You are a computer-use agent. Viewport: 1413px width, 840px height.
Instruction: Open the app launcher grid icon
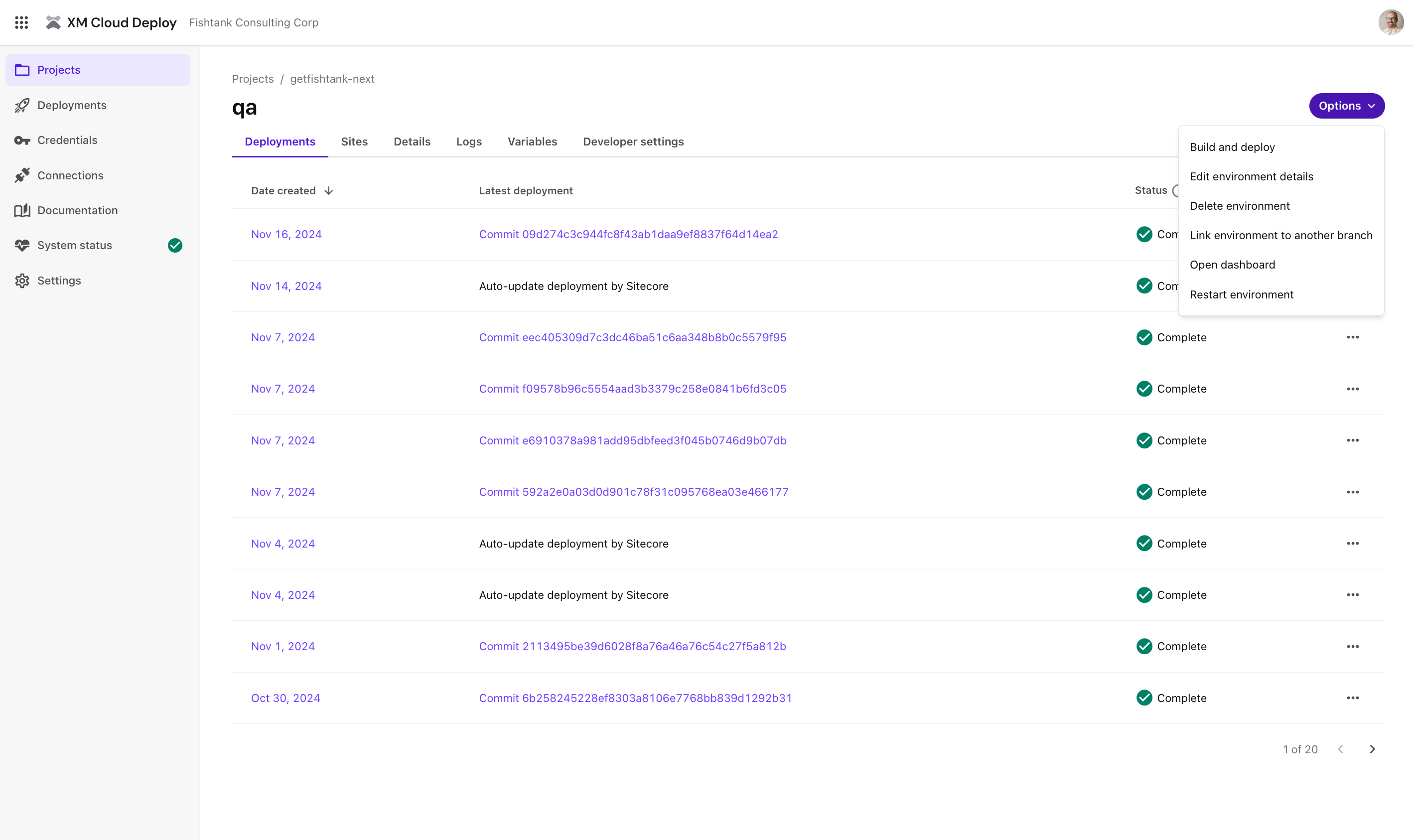[x=21, y=22]
